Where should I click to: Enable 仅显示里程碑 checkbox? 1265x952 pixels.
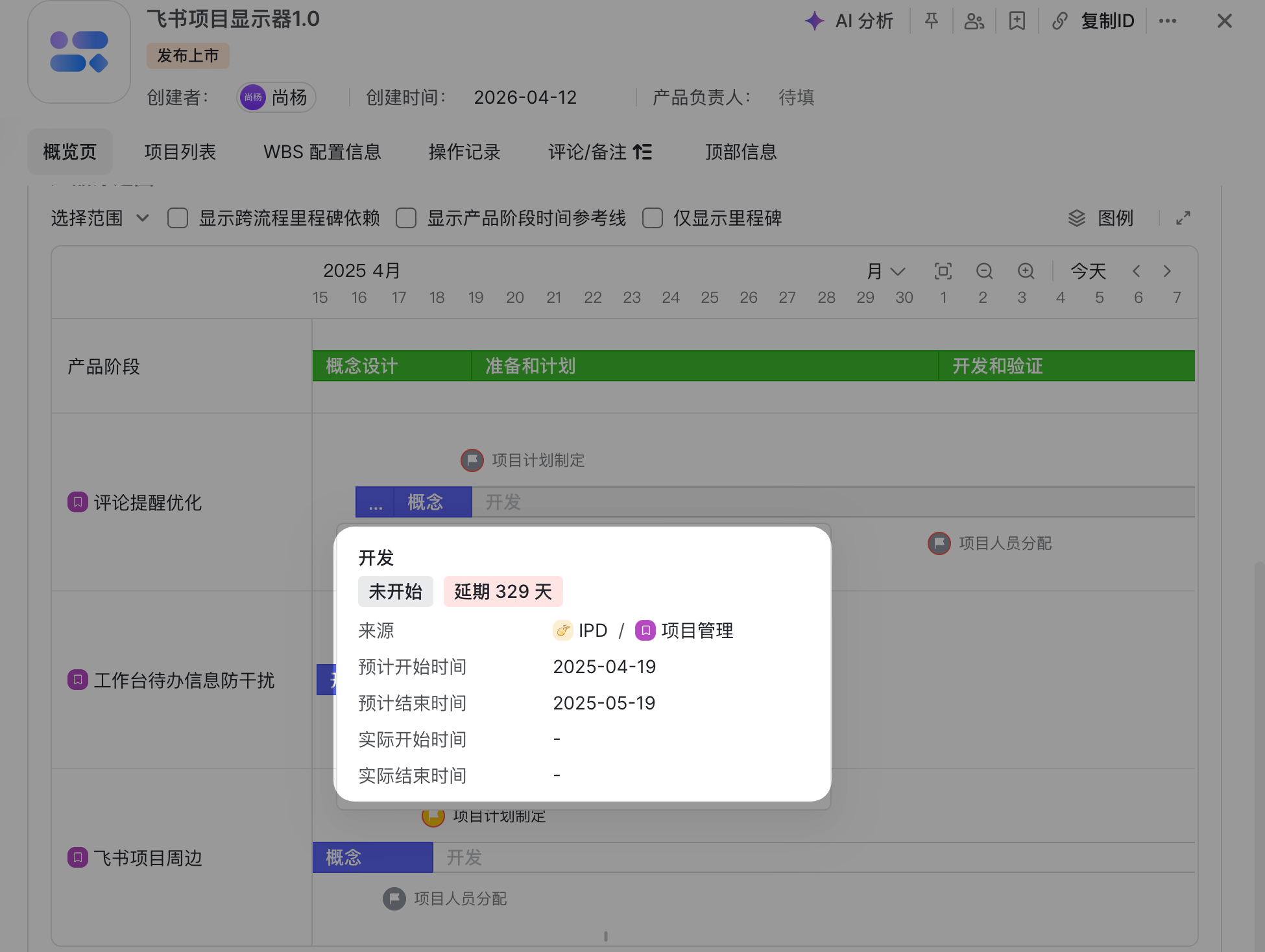coord(653,218)
